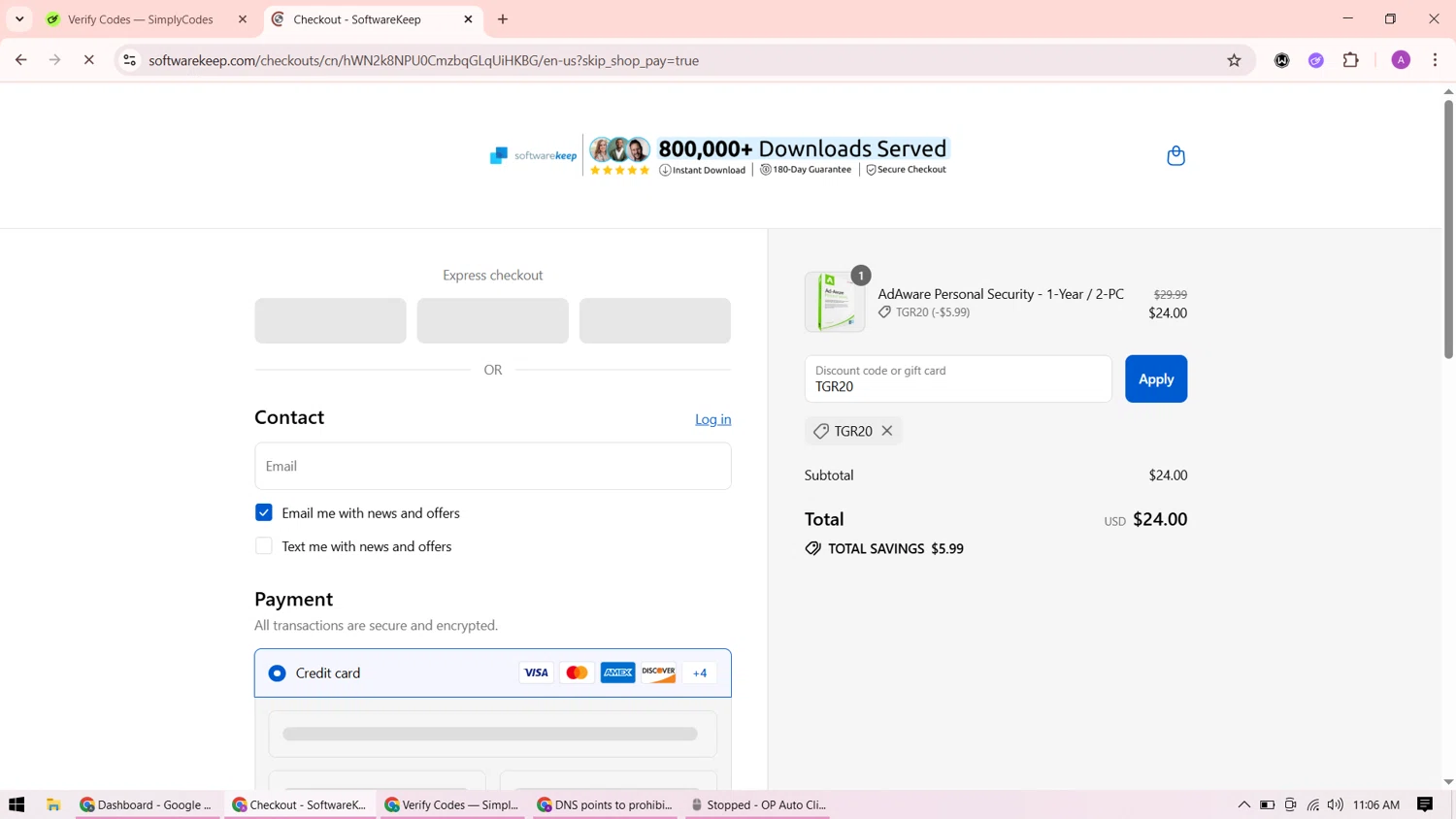Screen dimensions: 1456x819
Task: Show hidden system tray icons
Action: click(x=1243, y=804)
